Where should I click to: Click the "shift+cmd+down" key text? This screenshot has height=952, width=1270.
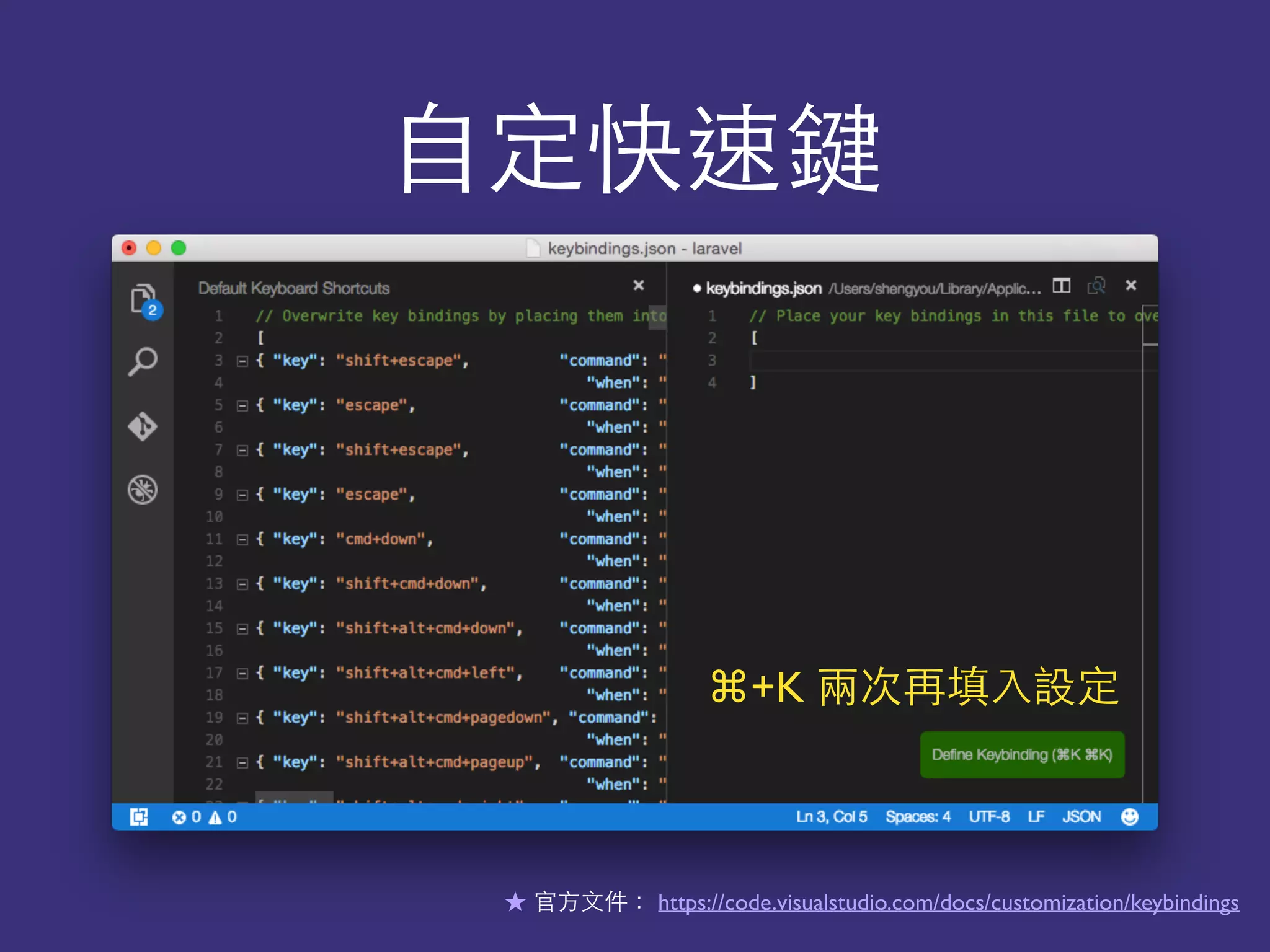[412, 584]
